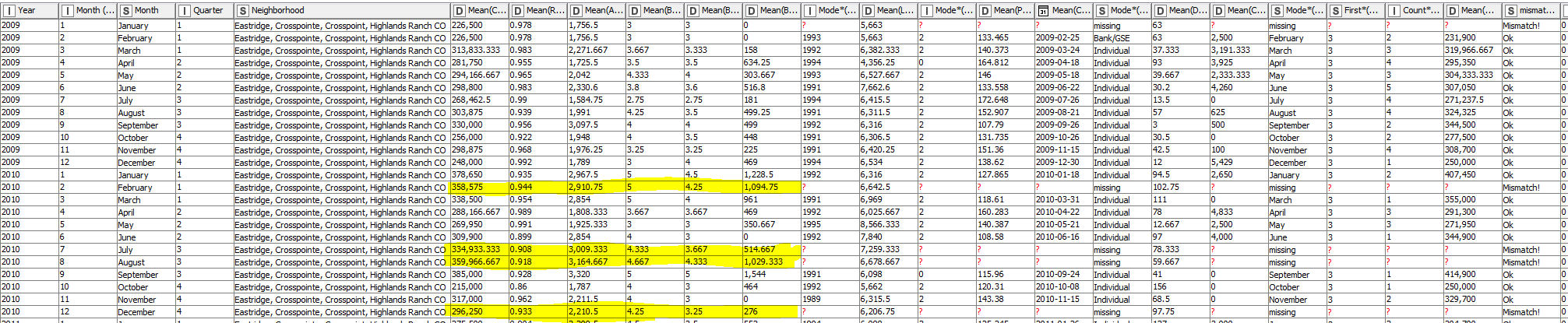Click the Count*(... column header
Viewport: 1568px width, 323px height.
pos(1415,10)
